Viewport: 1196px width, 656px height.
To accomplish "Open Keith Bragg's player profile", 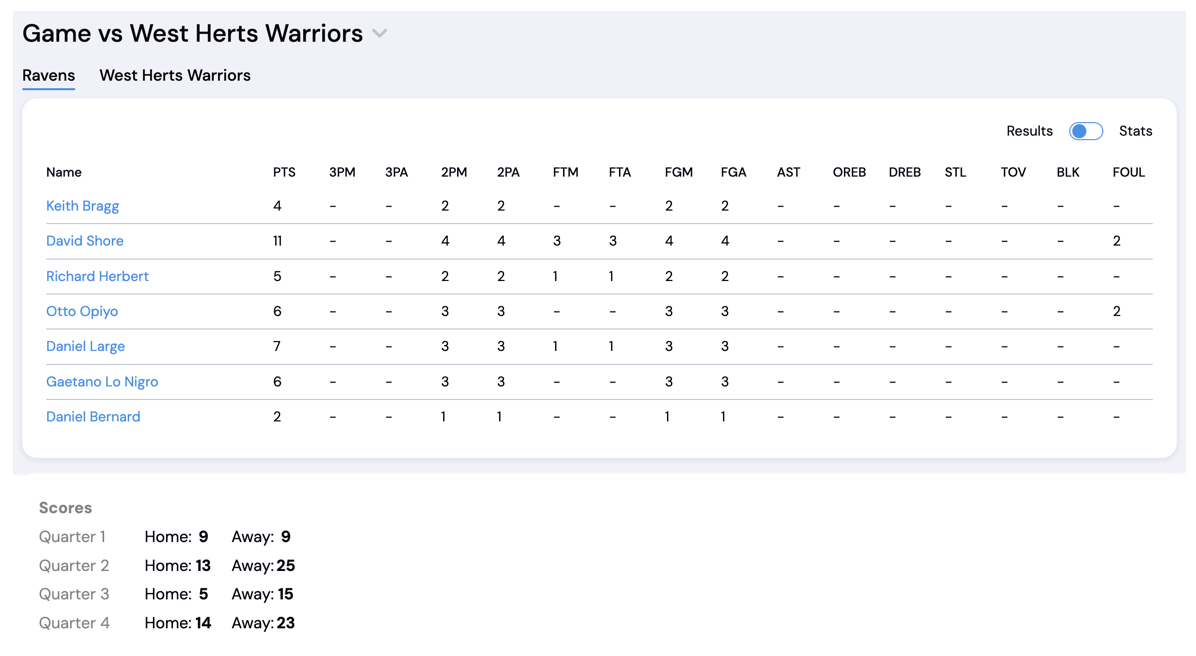I will 82,206.
